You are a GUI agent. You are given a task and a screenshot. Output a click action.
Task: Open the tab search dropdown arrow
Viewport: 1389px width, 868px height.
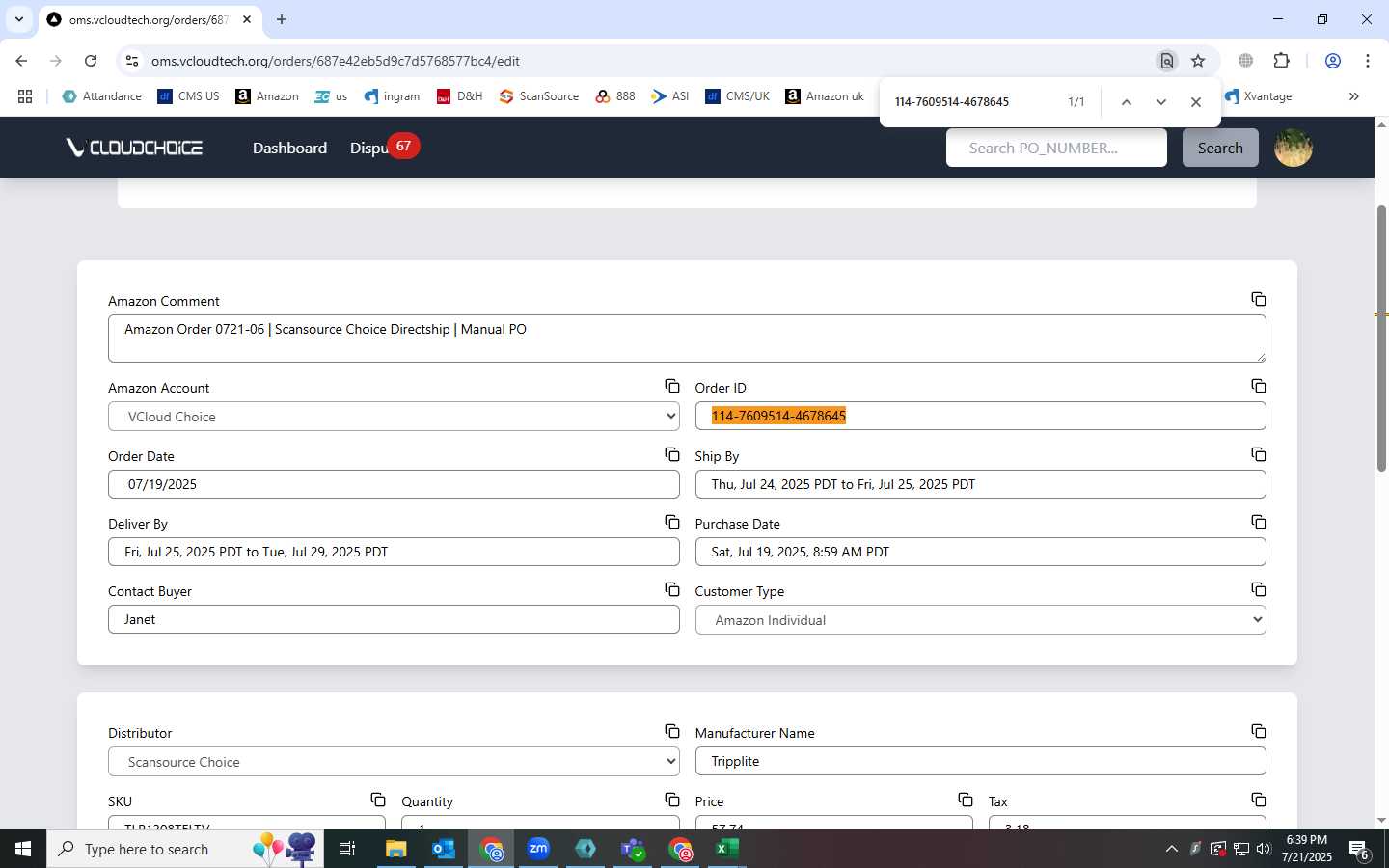pyautogui.click(x=18, y=19)
